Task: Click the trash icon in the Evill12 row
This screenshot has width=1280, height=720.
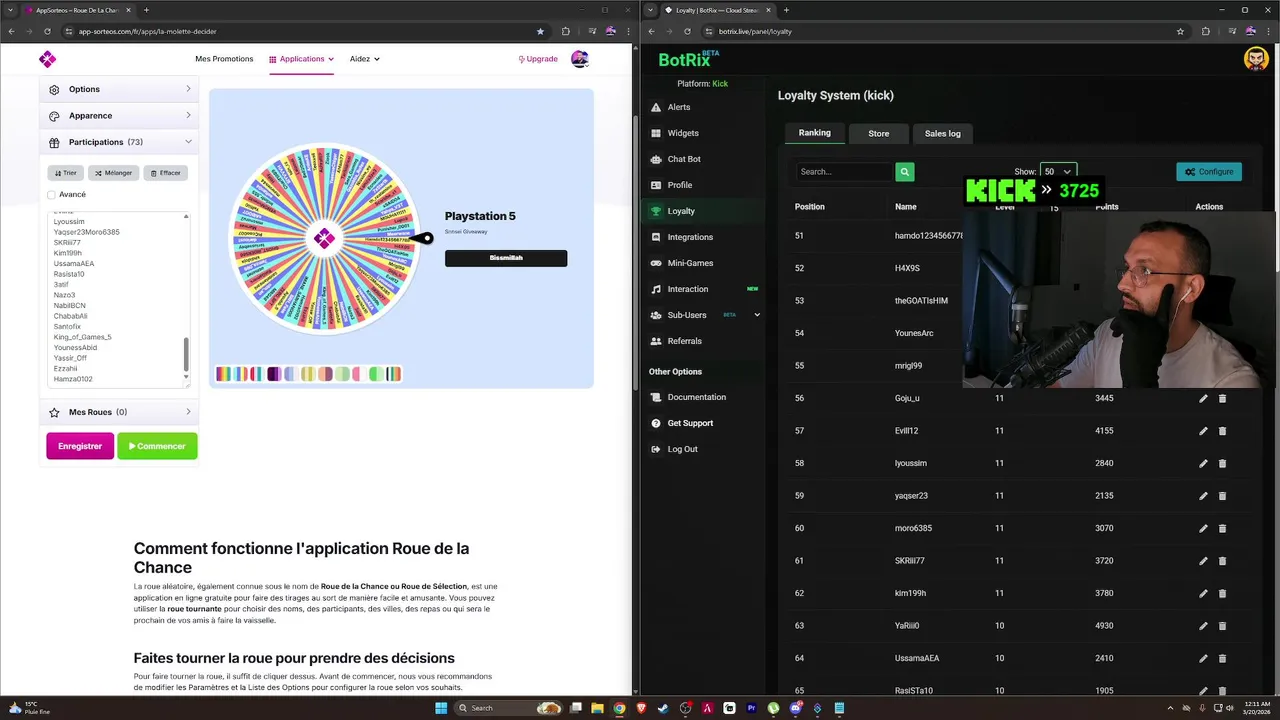Action: coord(1222,431)
